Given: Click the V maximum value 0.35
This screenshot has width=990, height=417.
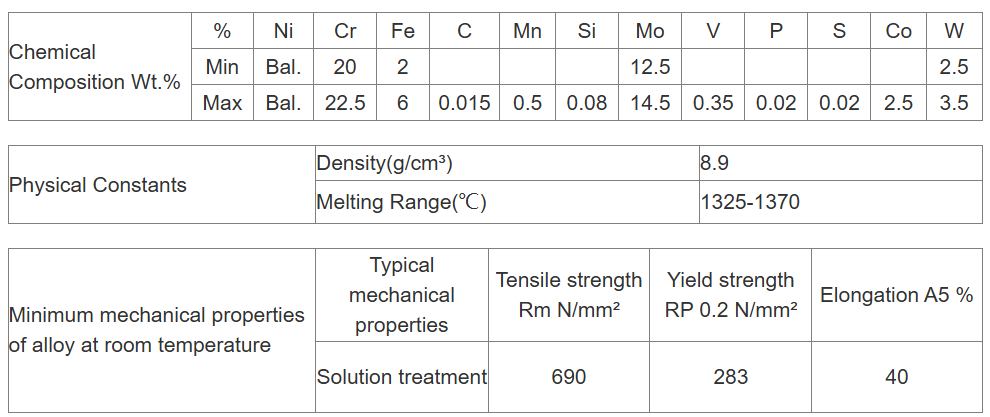Looking at the screenshot, I should tap(713, 103).
